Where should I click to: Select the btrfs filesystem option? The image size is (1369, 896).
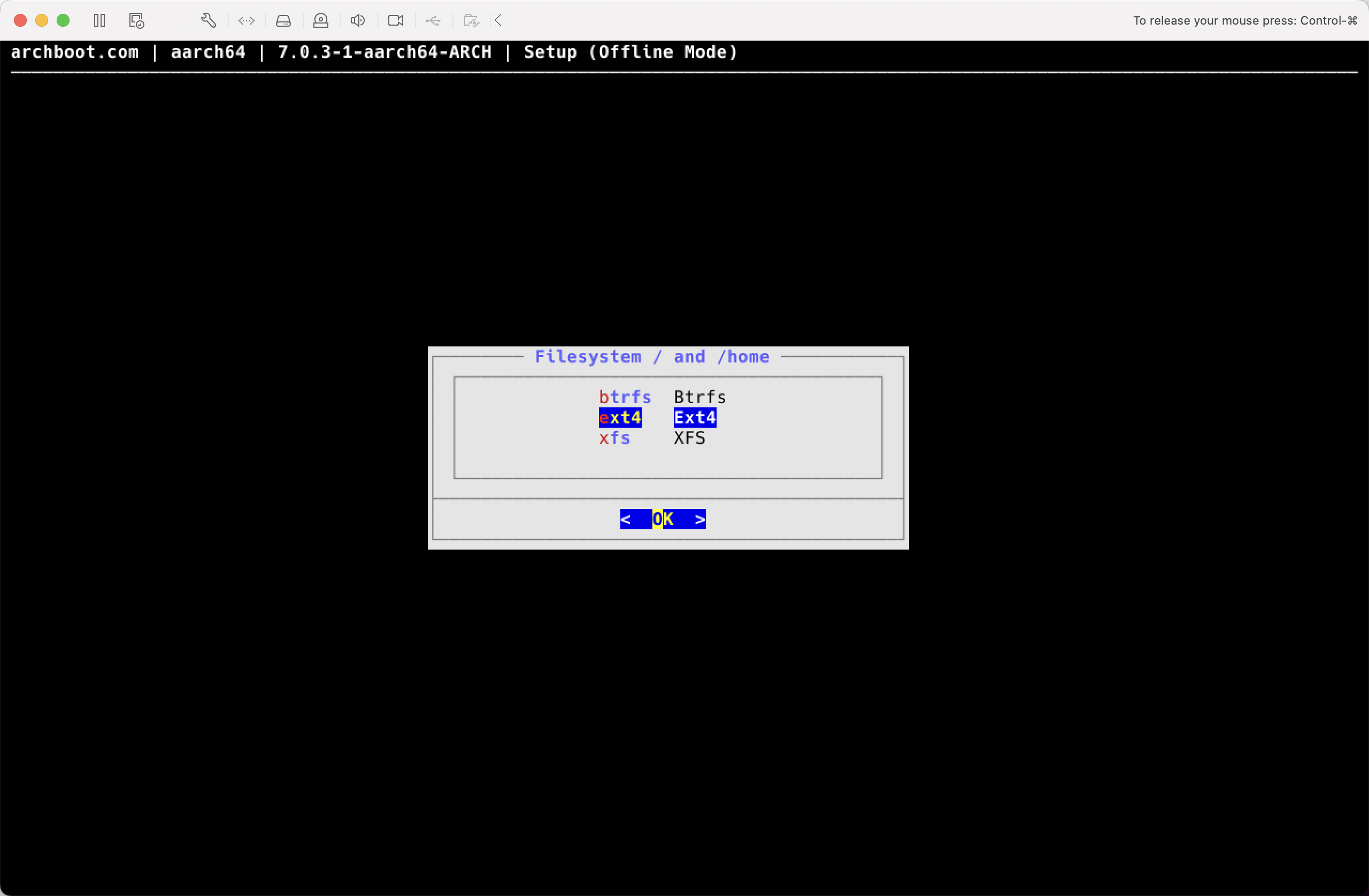click(625, 397)
